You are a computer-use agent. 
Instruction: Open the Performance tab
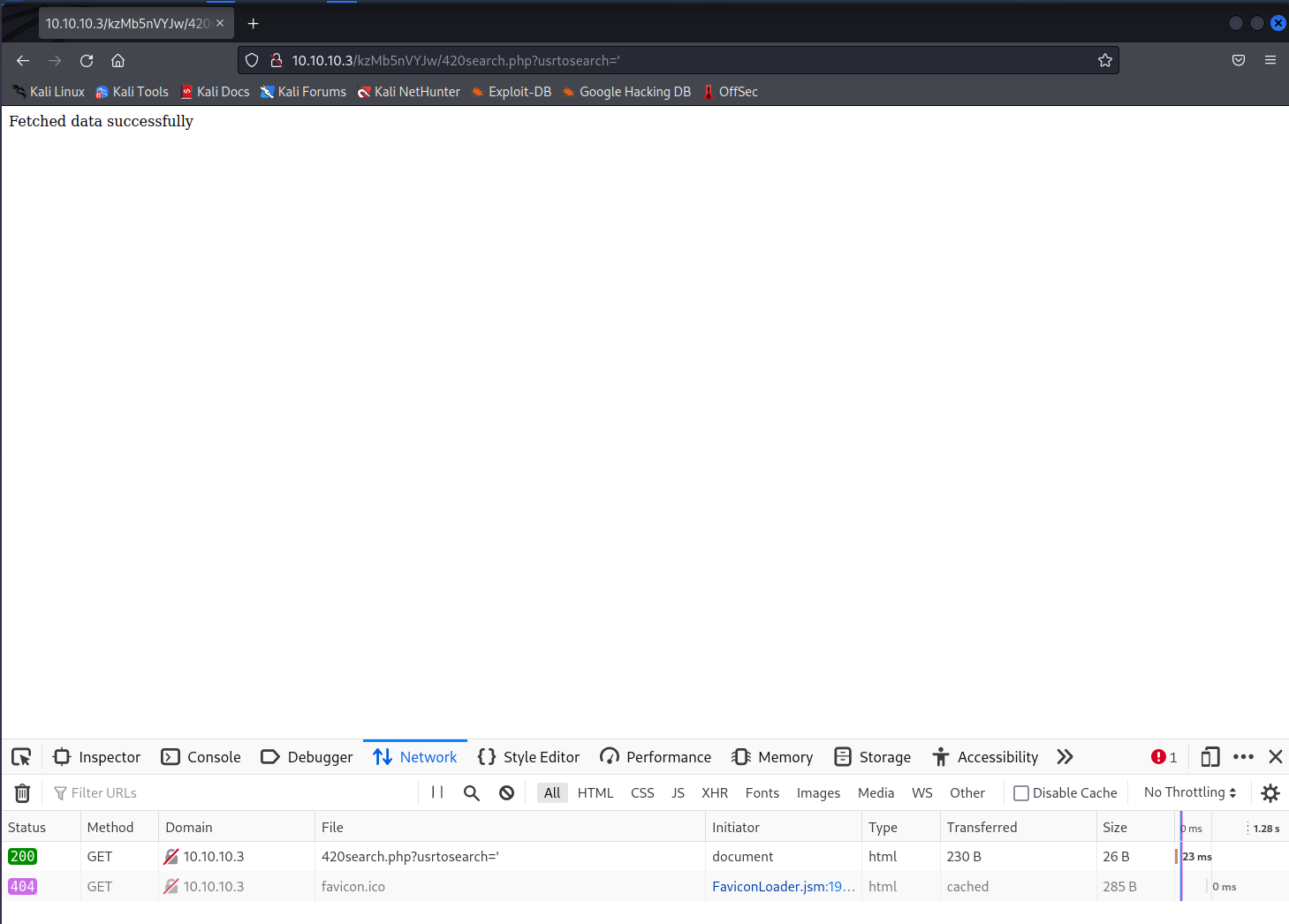(656, 757)
